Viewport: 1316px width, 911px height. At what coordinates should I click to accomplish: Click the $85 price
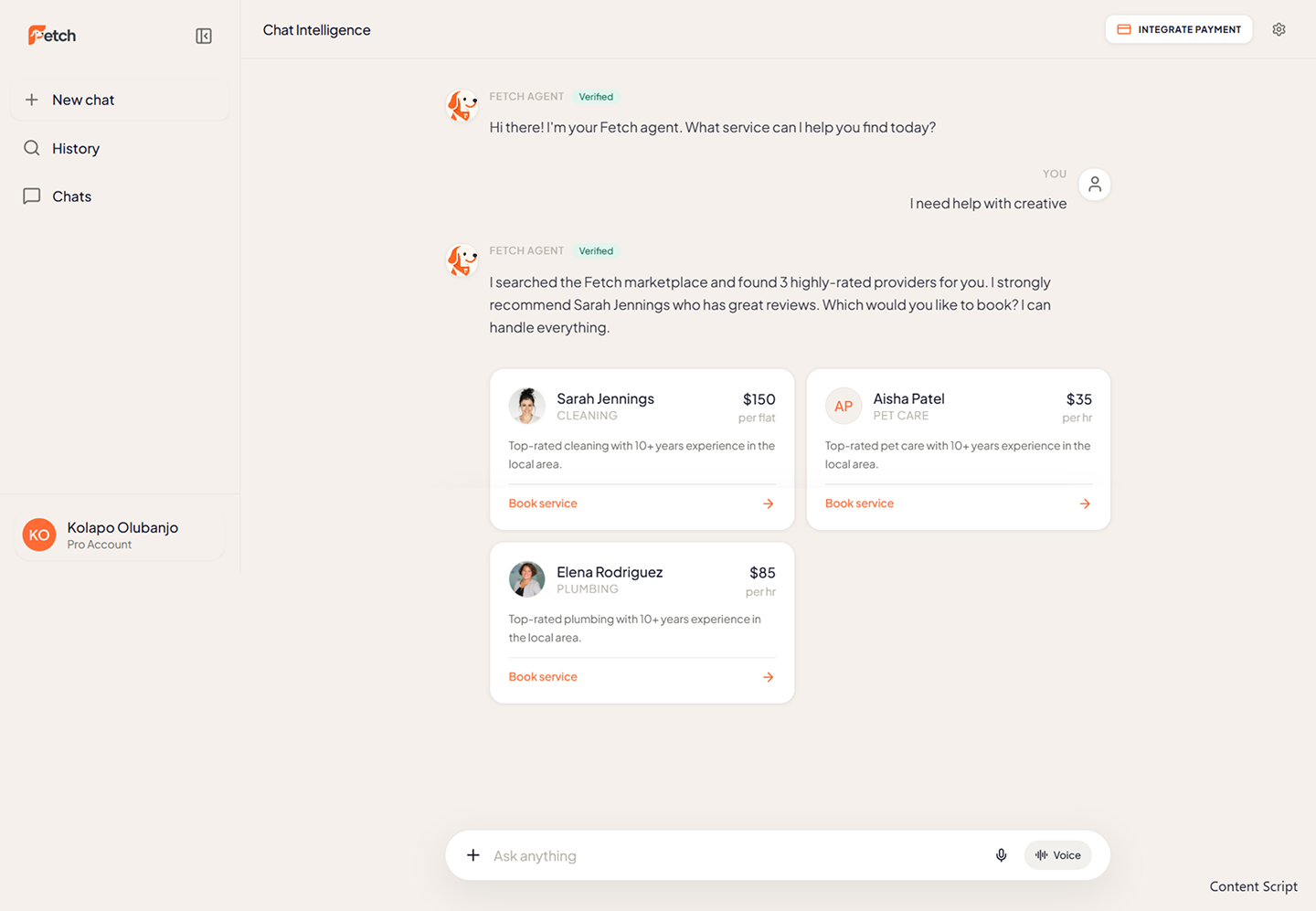(x=762, y=573)
